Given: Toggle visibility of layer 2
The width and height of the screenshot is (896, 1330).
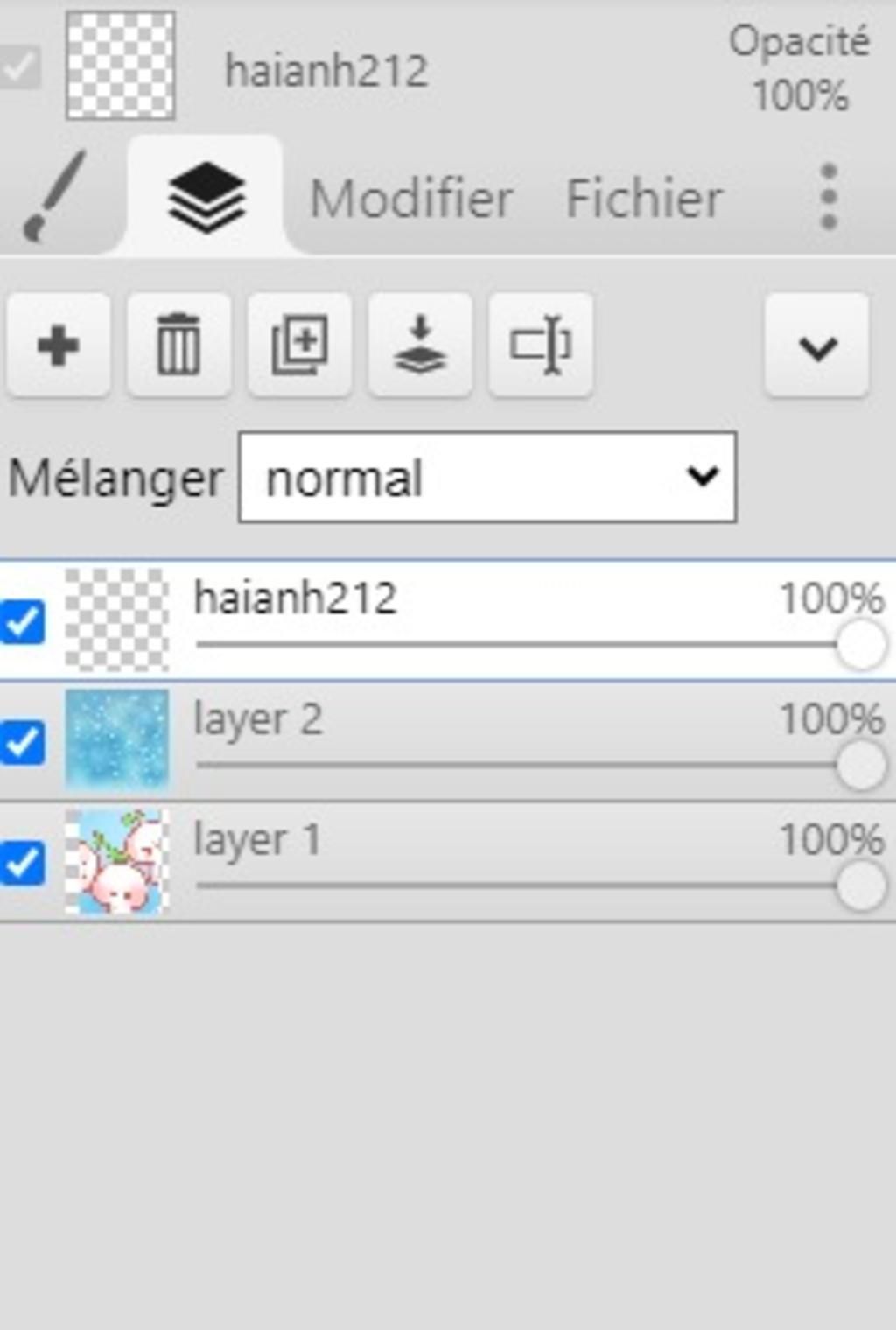Looking at the screenshot, I should pos(23,742).
